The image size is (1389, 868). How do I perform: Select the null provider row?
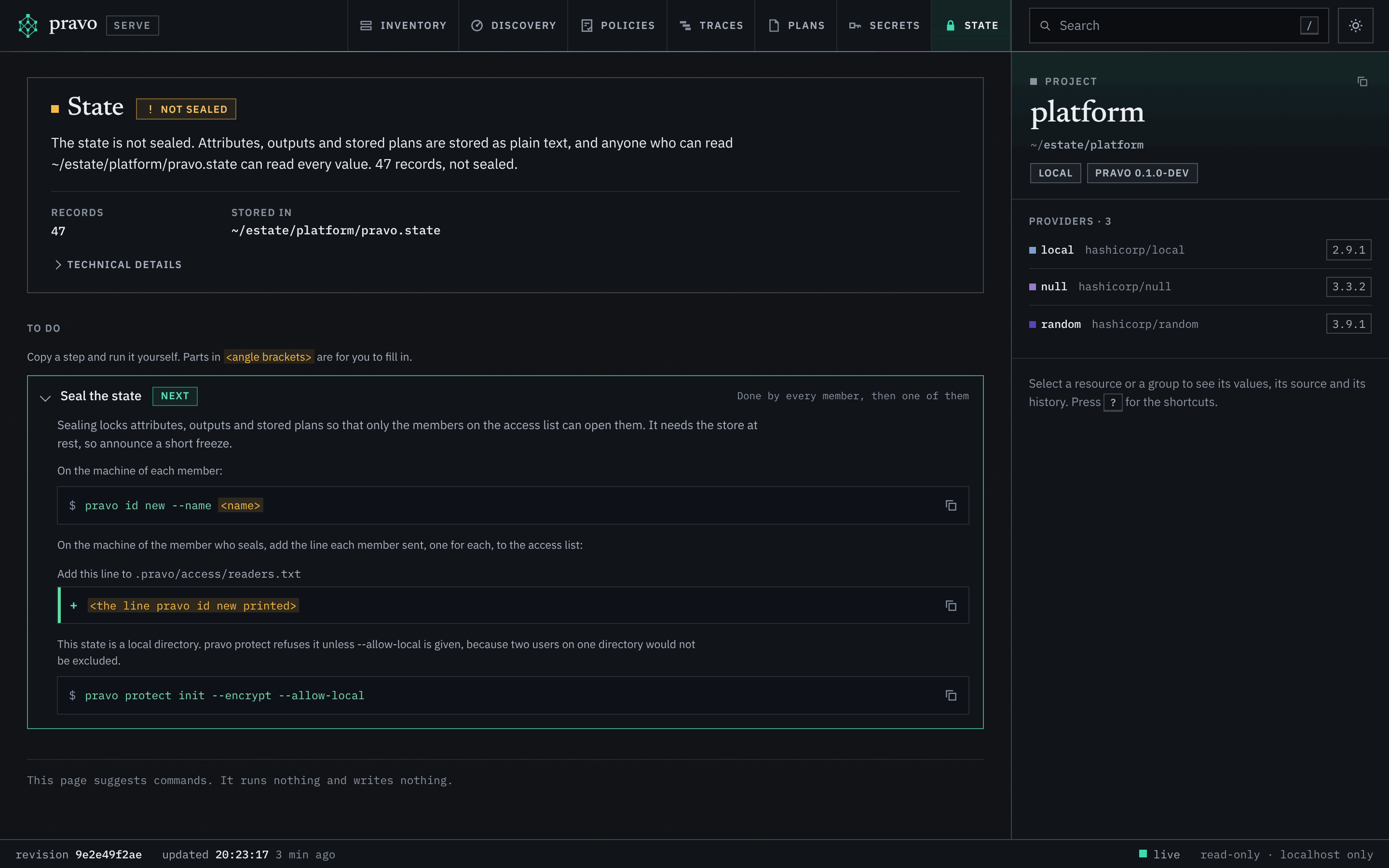pyautogui.click(x=1199, y=286)
